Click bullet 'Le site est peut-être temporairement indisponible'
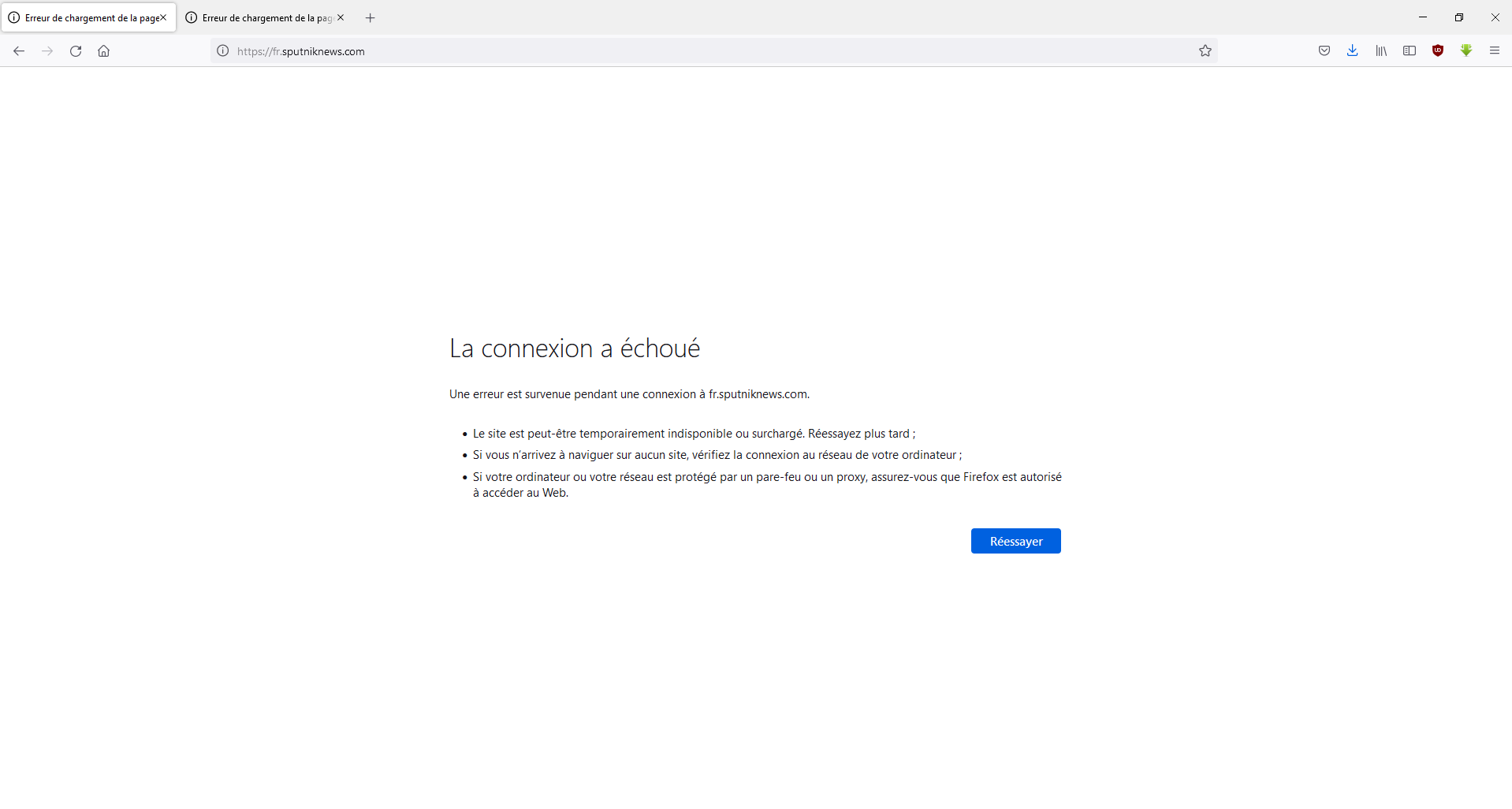1512x809 pixels. coord(694,434)
